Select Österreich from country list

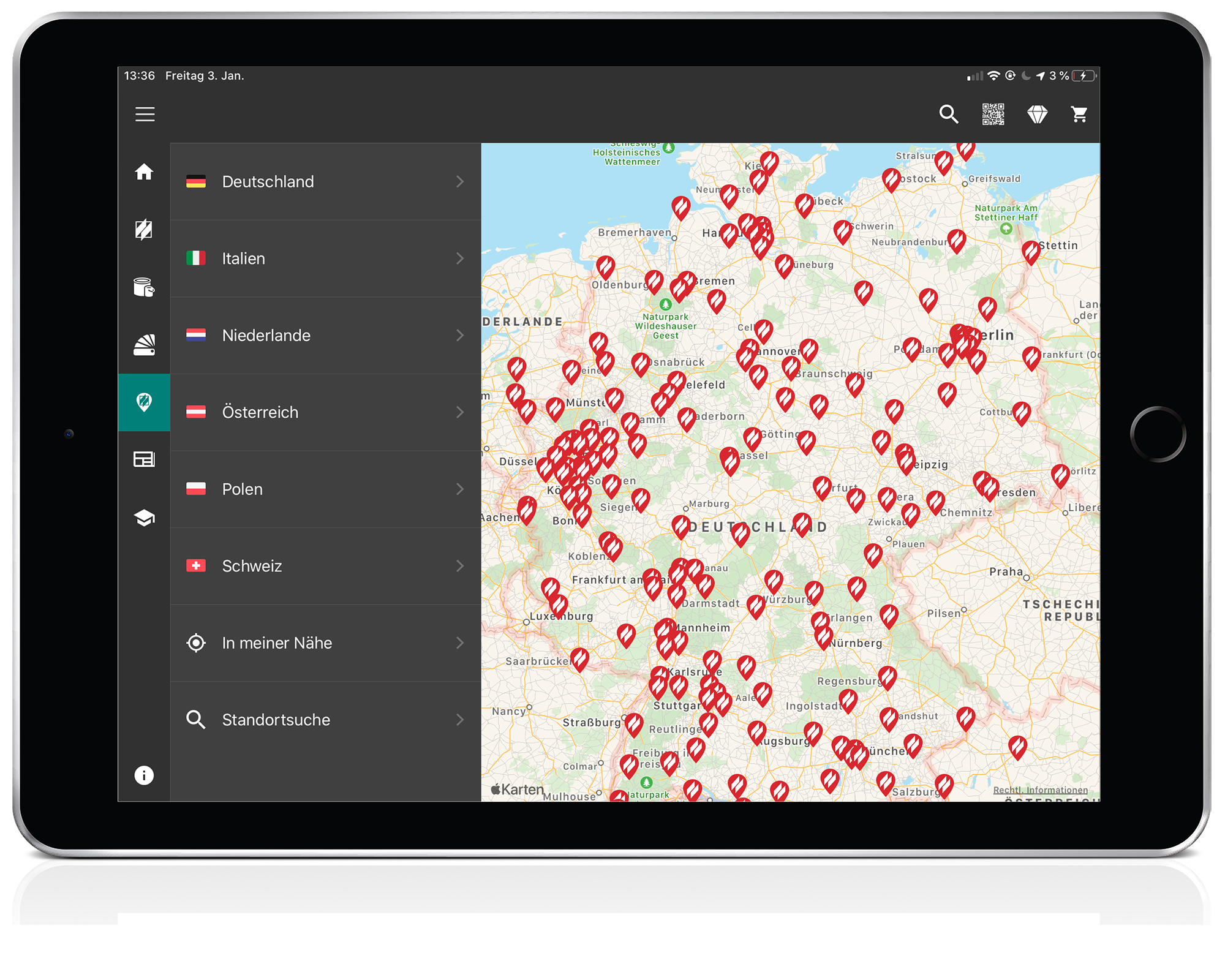pyautogui.click(x=325, y=412)
